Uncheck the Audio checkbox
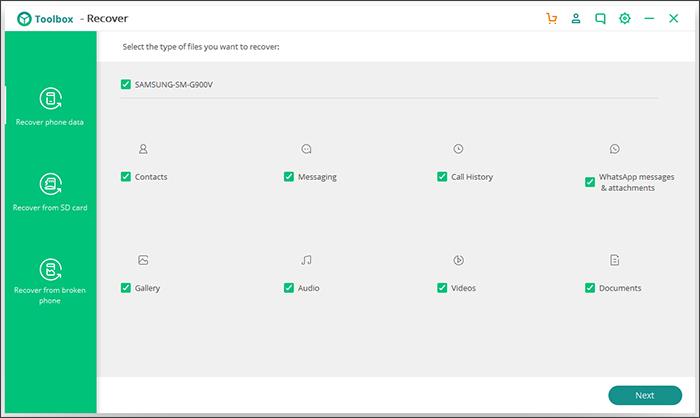Image resolution: width=700 pixels, height=418 pixels. click(x=289, y=288)
